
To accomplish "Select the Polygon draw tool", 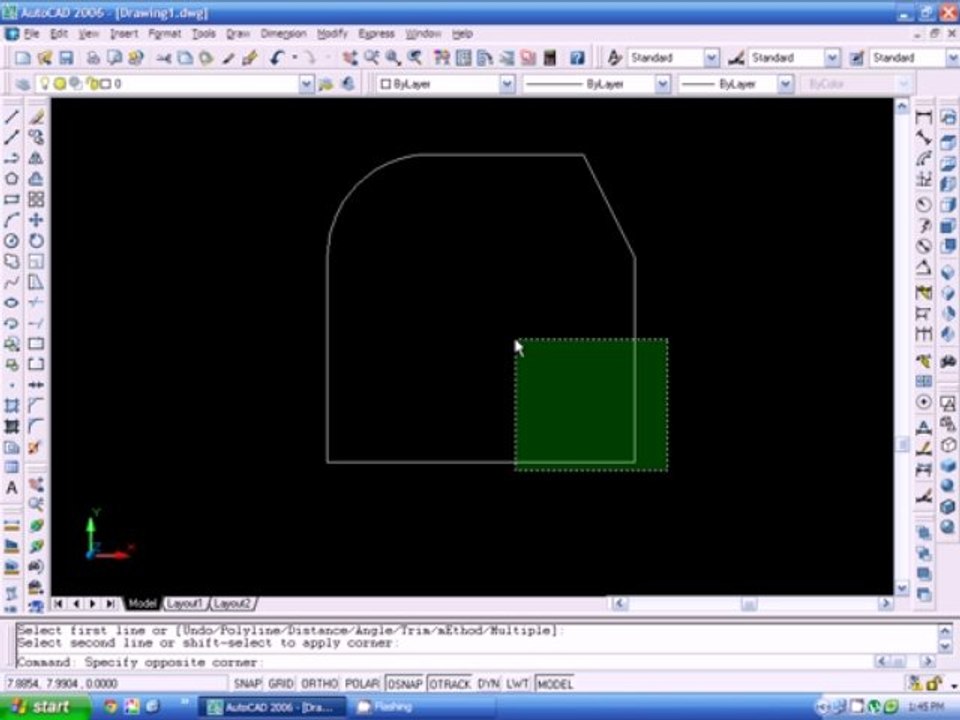I will [x=12, y=179].
